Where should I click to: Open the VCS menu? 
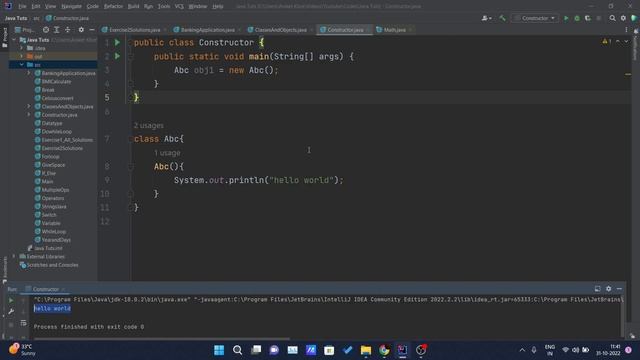(x=179, y=6)
